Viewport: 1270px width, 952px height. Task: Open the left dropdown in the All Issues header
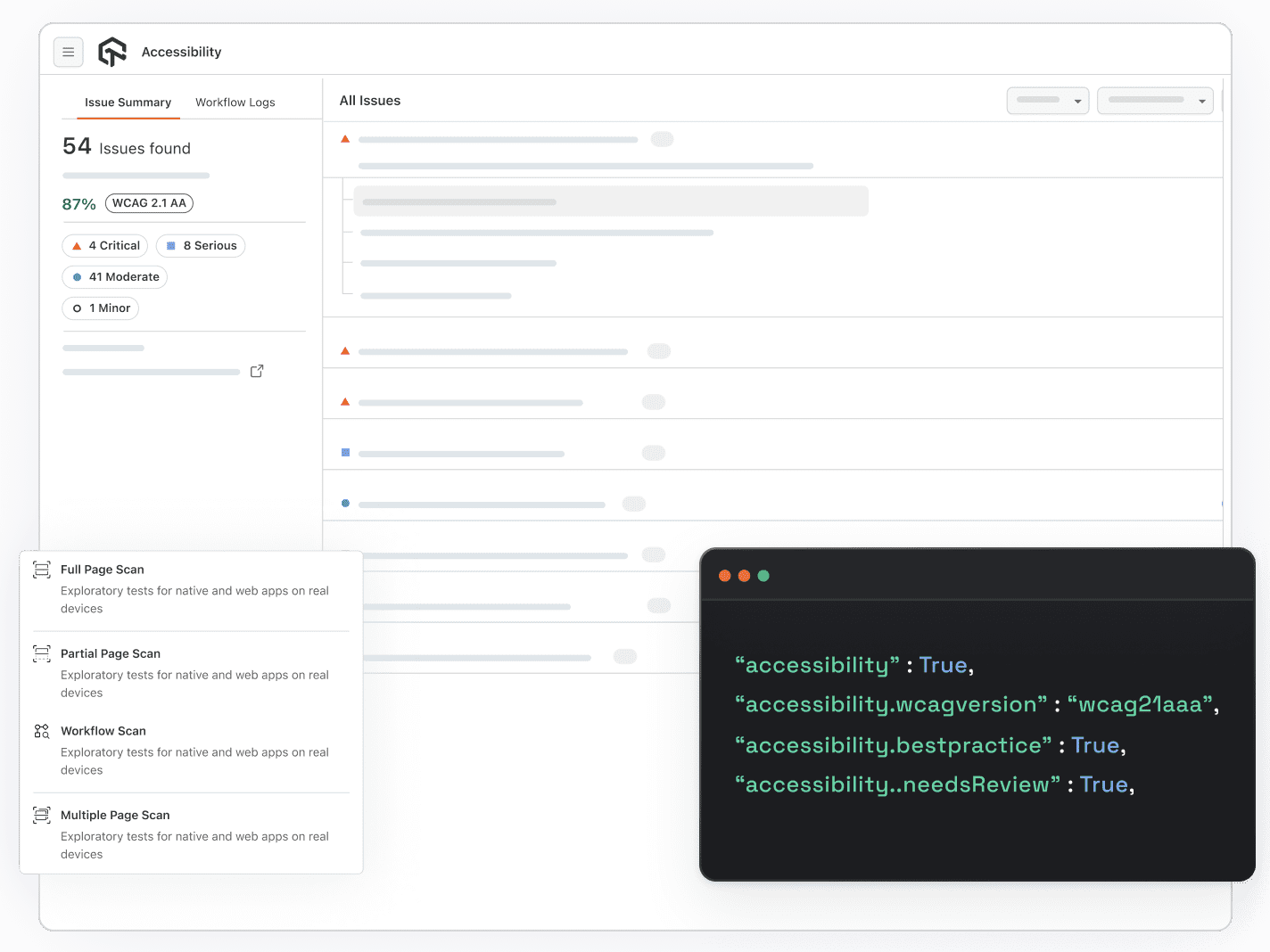click(x=1047, y=100)
